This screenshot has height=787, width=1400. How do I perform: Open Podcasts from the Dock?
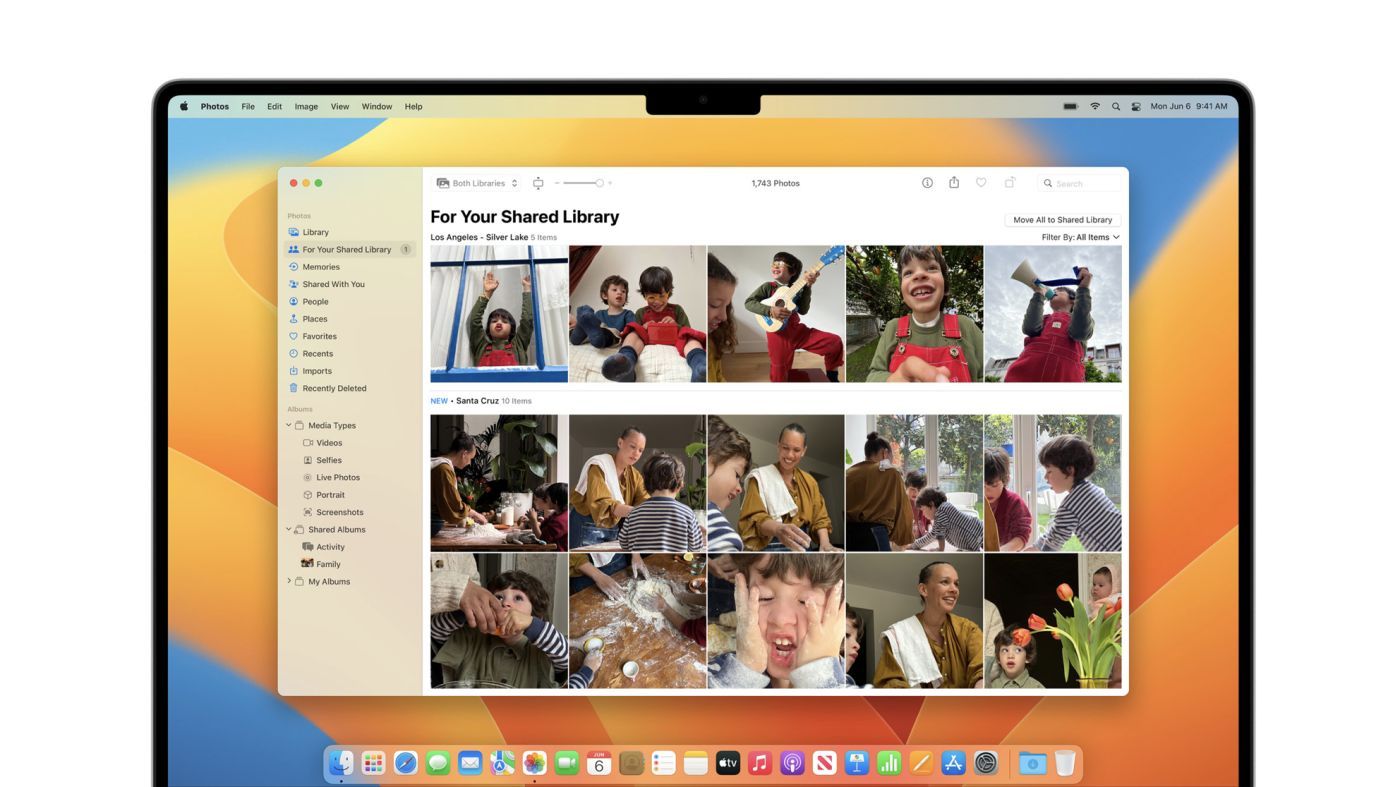pyautogui.click(x=792, y=763)
